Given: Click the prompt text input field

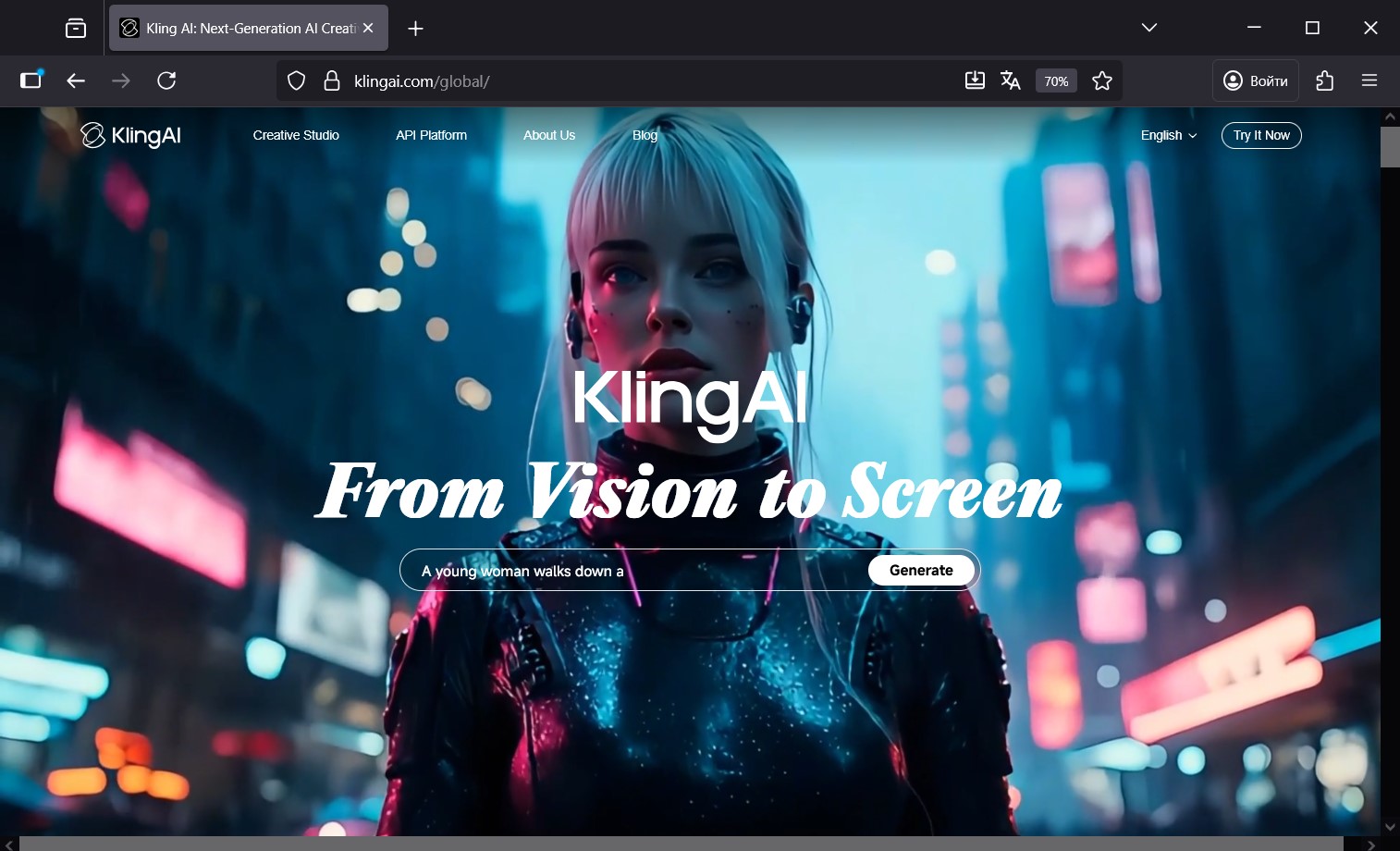Looking at the screenshot, I should (x=638, y=571).
